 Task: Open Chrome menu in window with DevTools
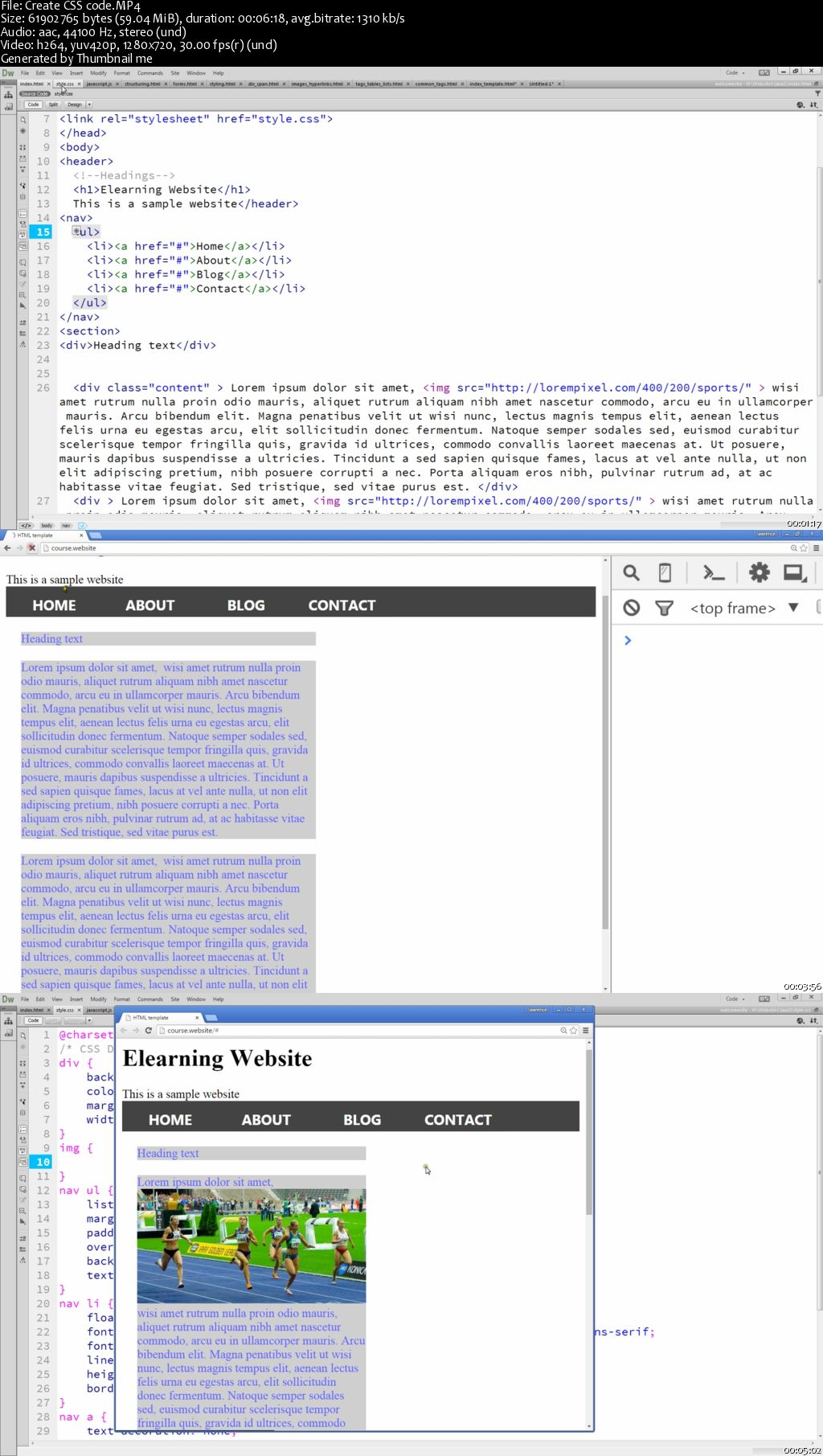(816, 548)
